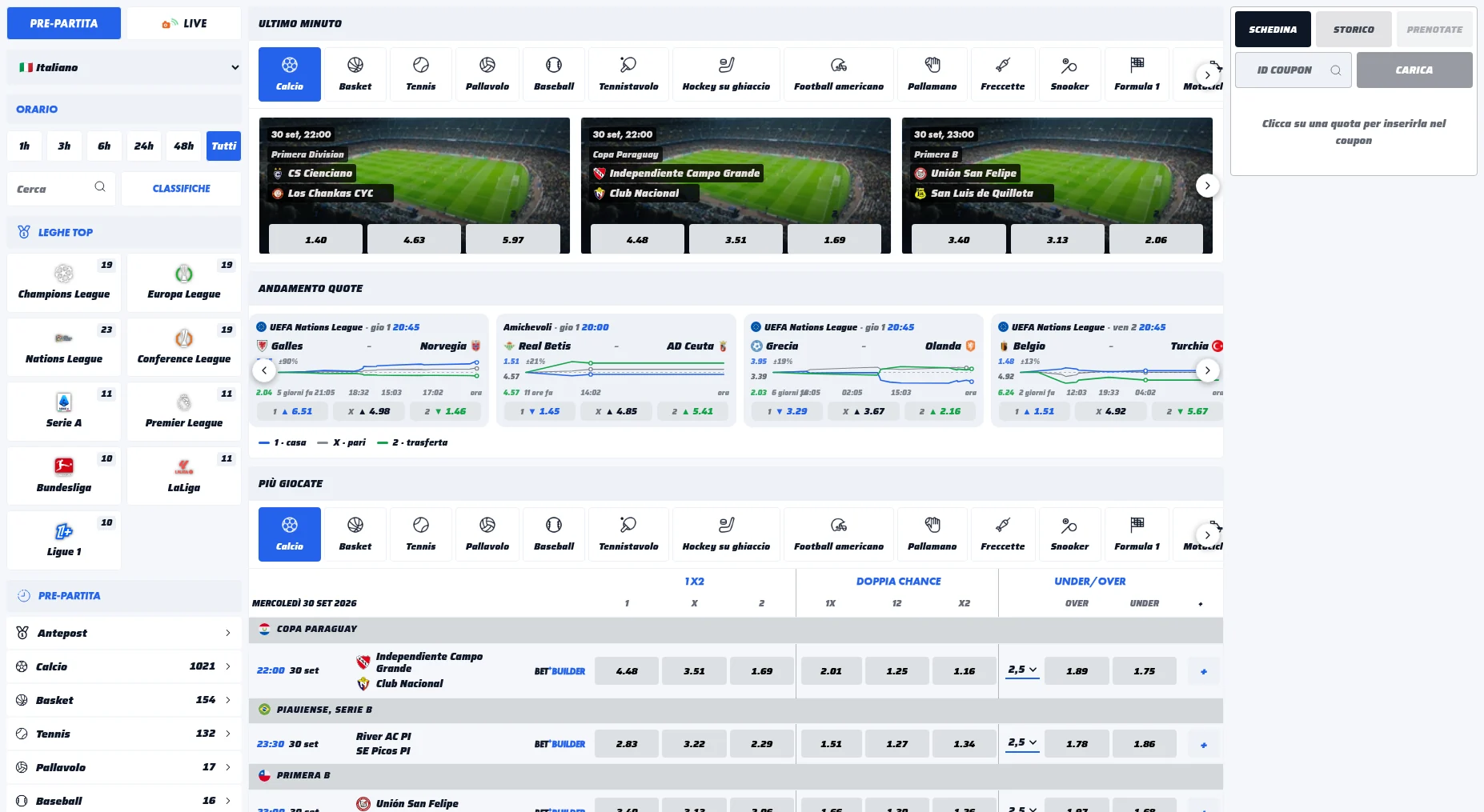1484x812 pixels.
Task: Open Pallavolo icon in Più Giocate bar
Action: click(487, 534)
